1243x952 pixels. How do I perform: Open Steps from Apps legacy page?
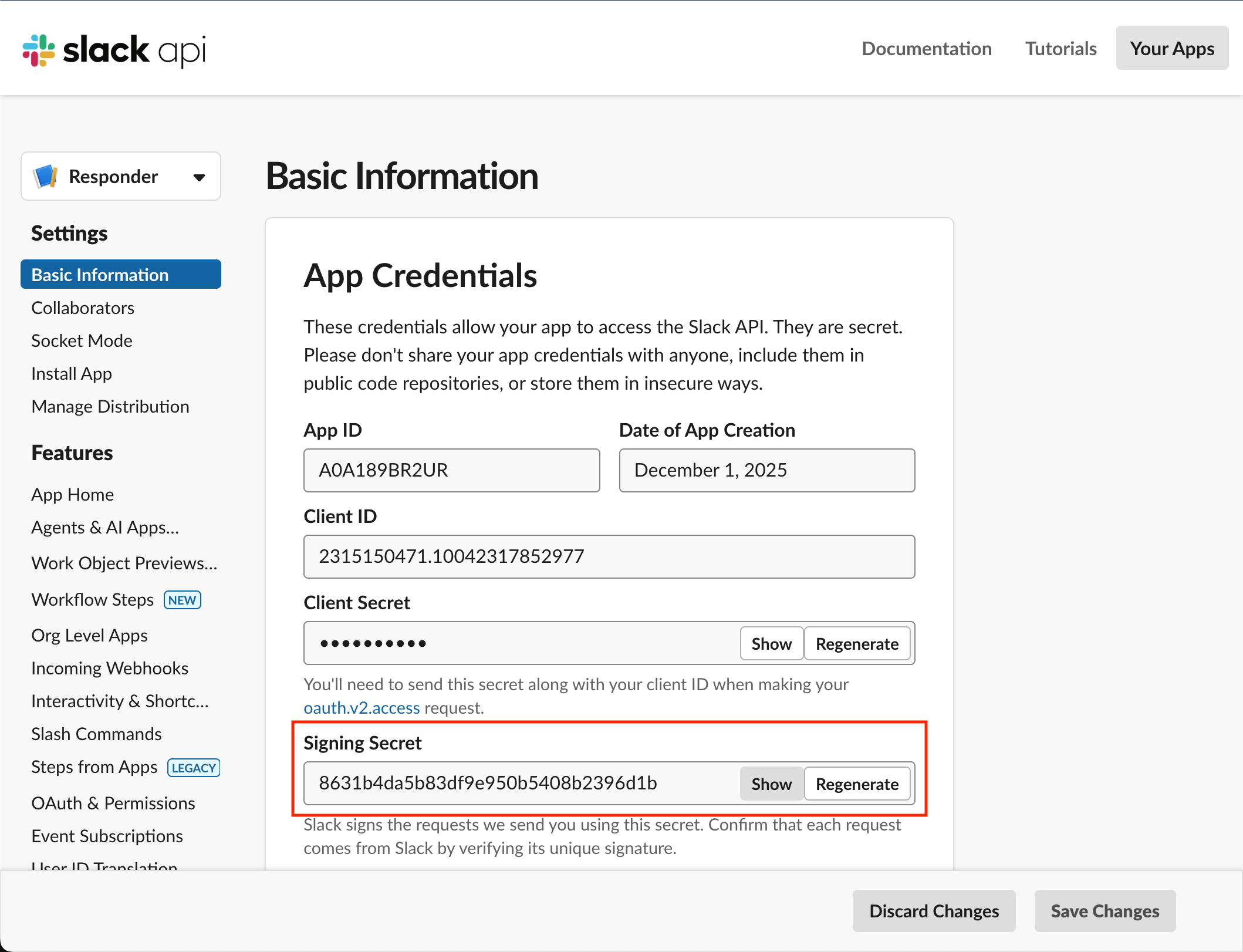coord(94,768)
